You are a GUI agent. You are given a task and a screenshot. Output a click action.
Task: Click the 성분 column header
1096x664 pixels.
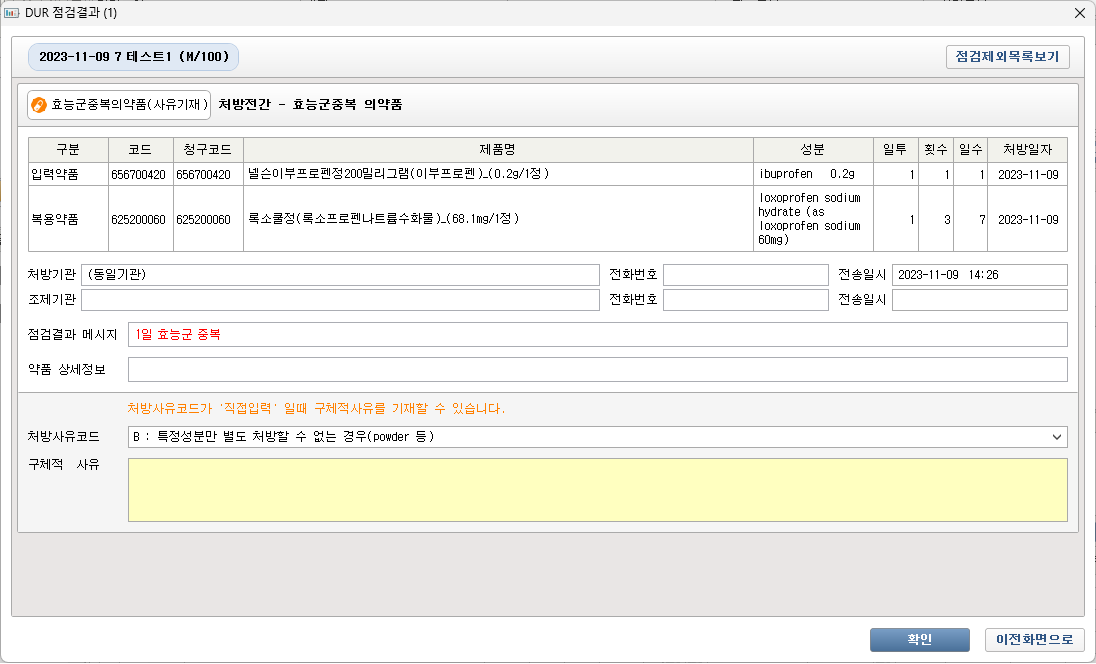(812, 149)
